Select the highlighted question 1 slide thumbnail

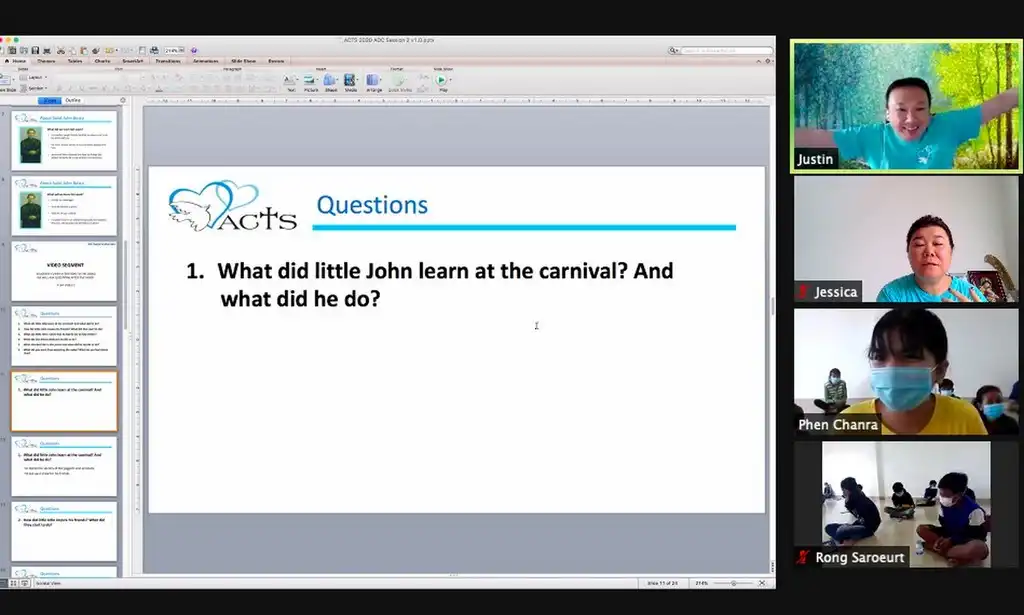(x=64, y=402)
